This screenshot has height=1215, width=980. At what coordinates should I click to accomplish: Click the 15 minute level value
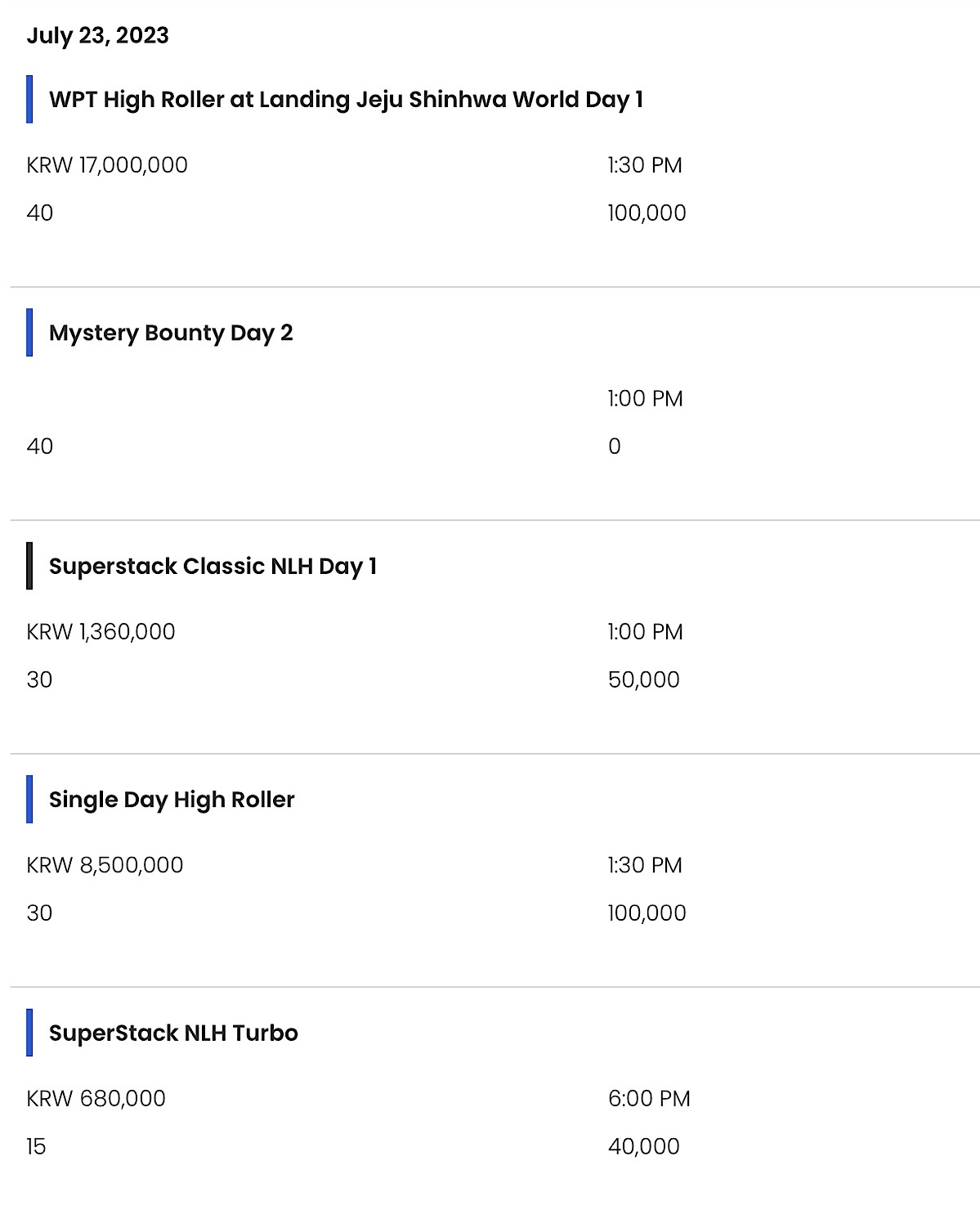36,1146
